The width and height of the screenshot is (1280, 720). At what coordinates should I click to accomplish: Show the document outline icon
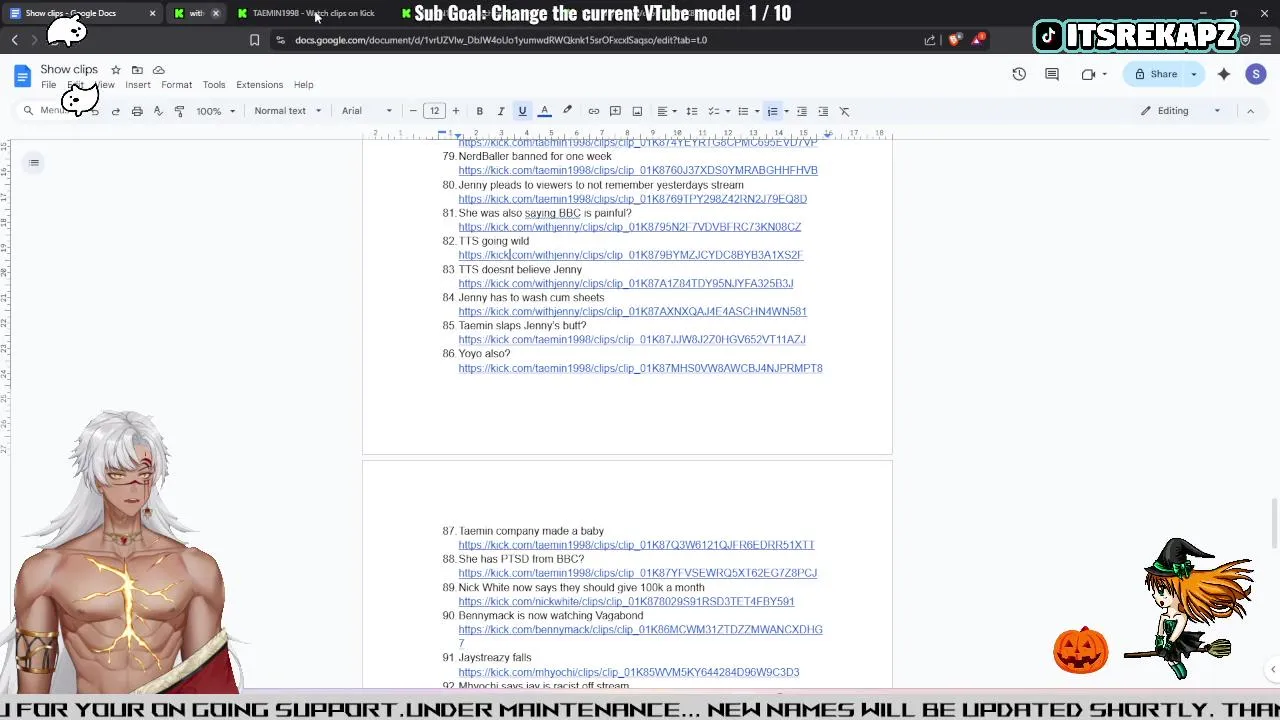[34, 163]
